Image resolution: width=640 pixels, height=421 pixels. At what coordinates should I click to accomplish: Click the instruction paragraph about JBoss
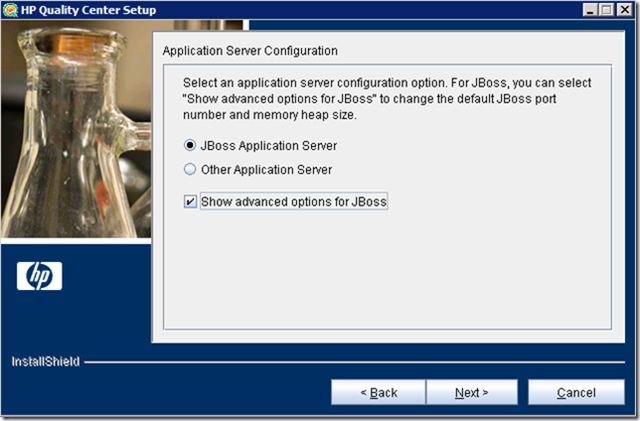tap(387, 99)
